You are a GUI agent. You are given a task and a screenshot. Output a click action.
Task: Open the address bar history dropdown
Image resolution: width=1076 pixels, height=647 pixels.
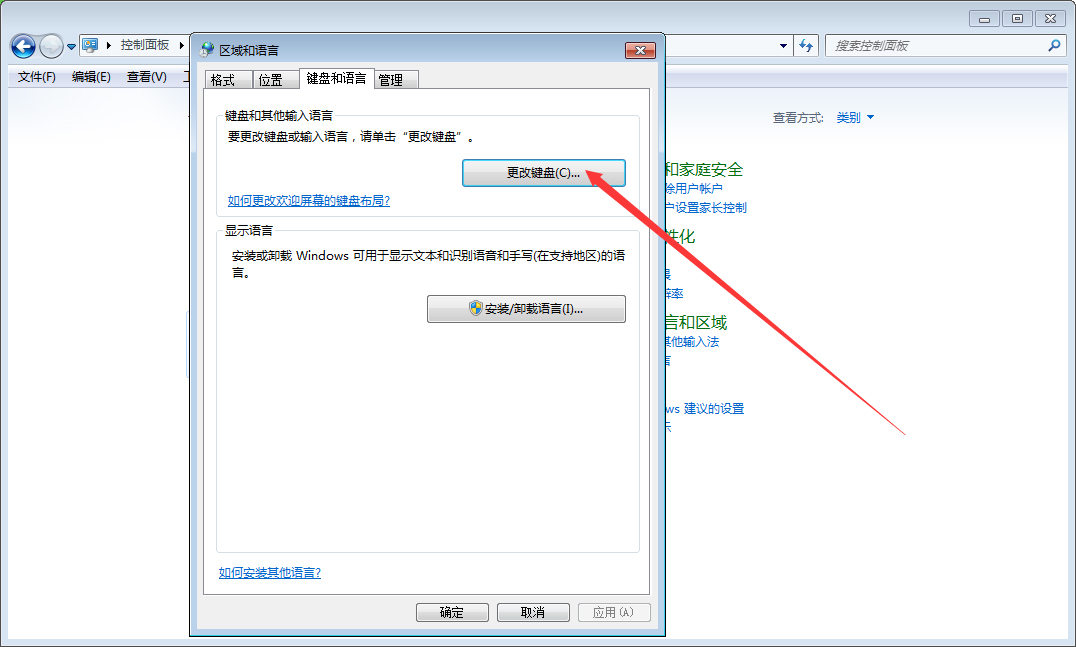tap(783, 45)
